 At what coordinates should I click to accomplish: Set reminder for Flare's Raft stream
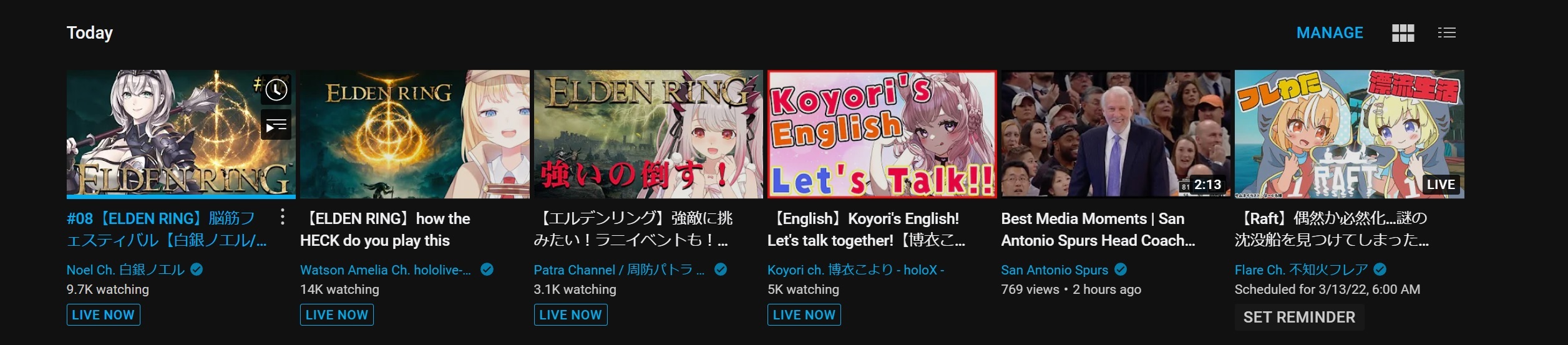[1299, 317]
